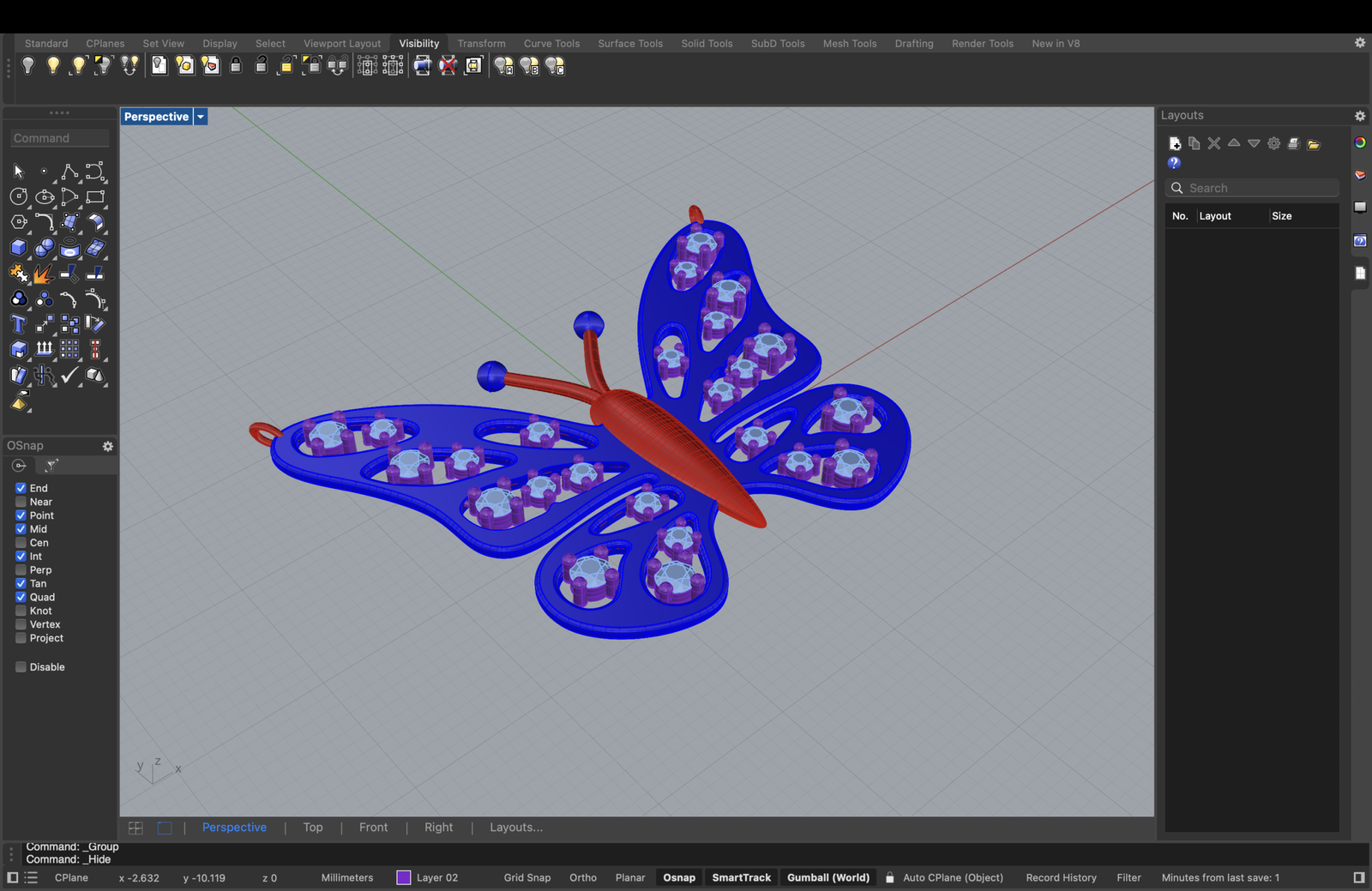Image resolution: width=1372 pixels, height=891 pixels.
Task: Select the Box solid tool
Action: pyautogui.click(x=18, y=248)
